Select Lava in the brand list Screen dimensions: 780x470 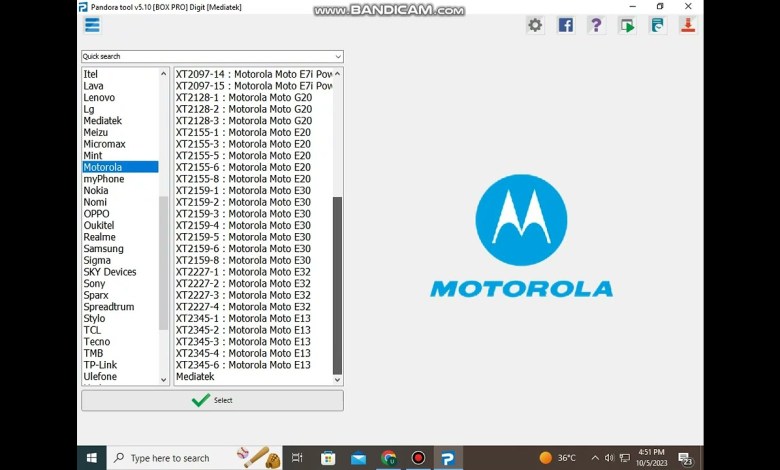[x=94, y=86]
